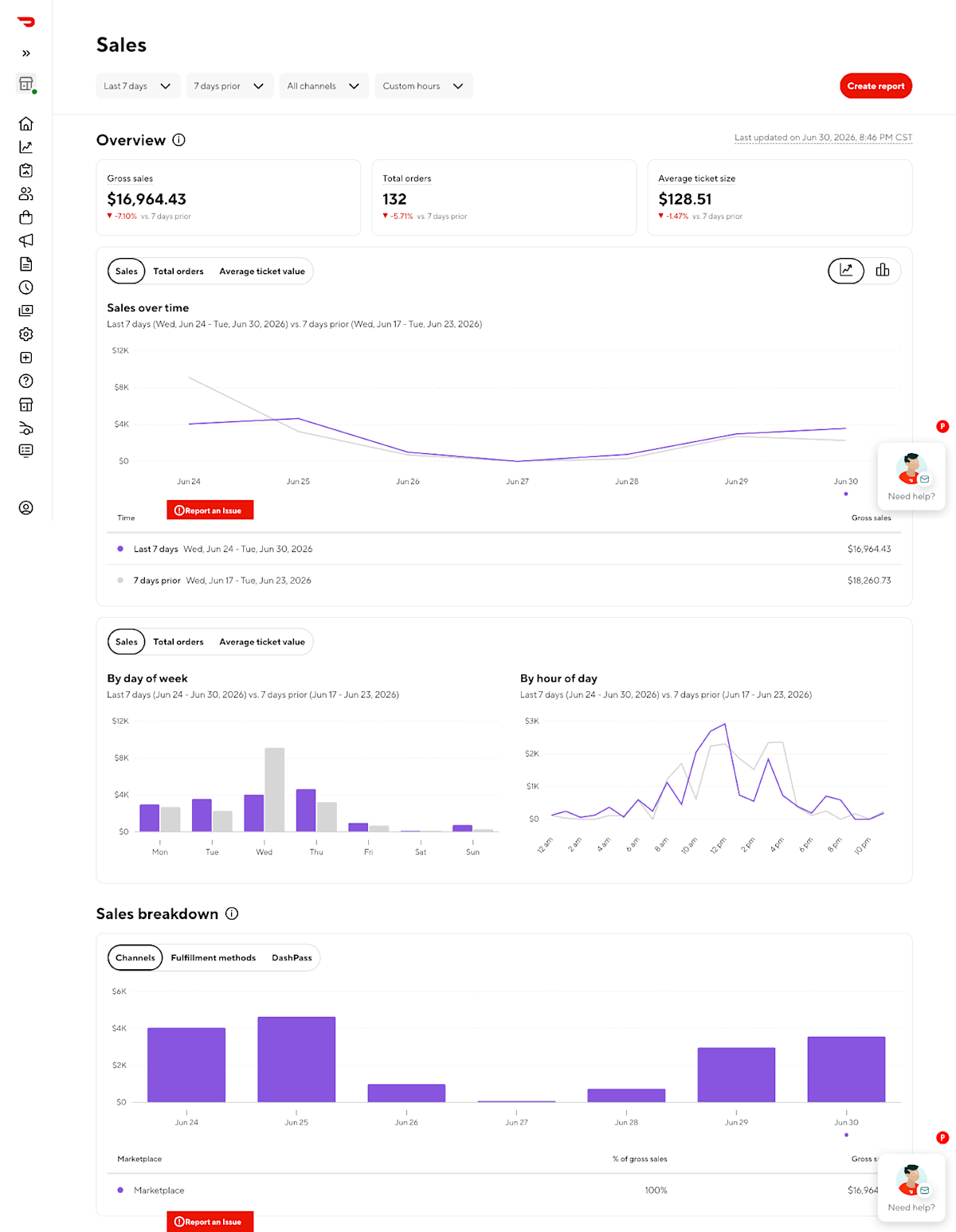The height and width of the screenshot is (1232, 956).
Task: Open the store selector icon with green dot
Action: [x=26, y=84]
